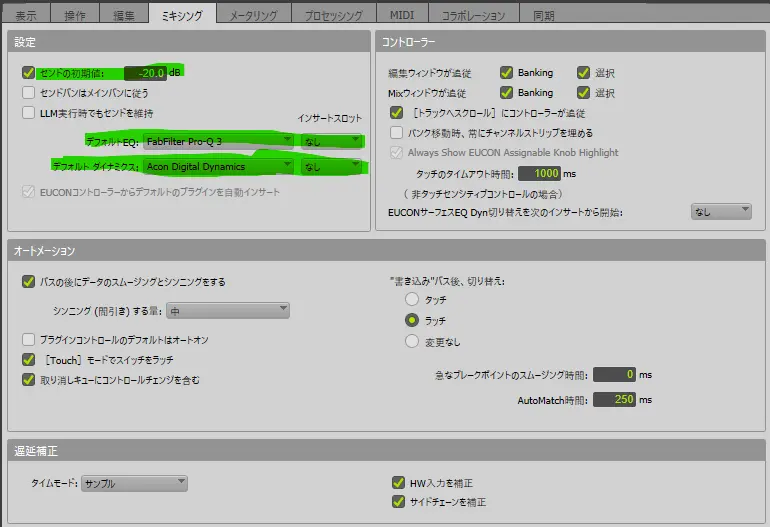Switch to the メータリング tab
The width and height of the screenshot is (770, 527).
pyautogui.click(x=254, y=15)
